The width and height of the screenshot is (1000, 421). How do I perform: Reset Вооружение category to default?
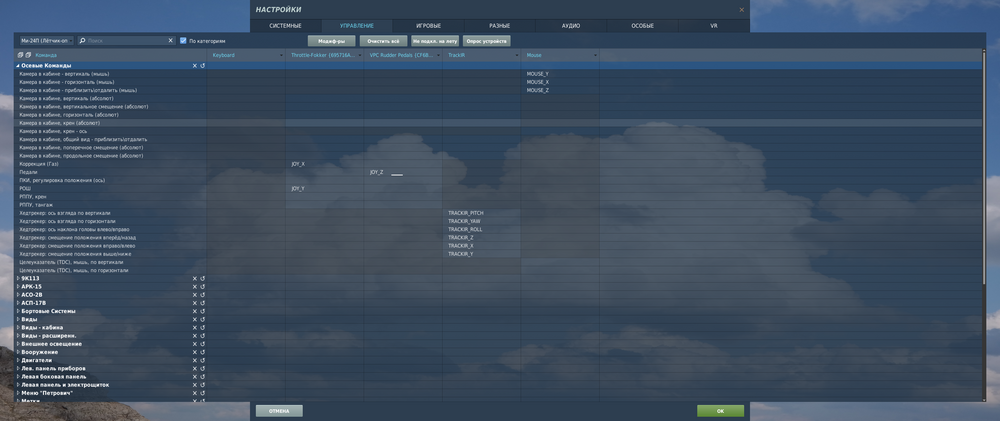203,352
